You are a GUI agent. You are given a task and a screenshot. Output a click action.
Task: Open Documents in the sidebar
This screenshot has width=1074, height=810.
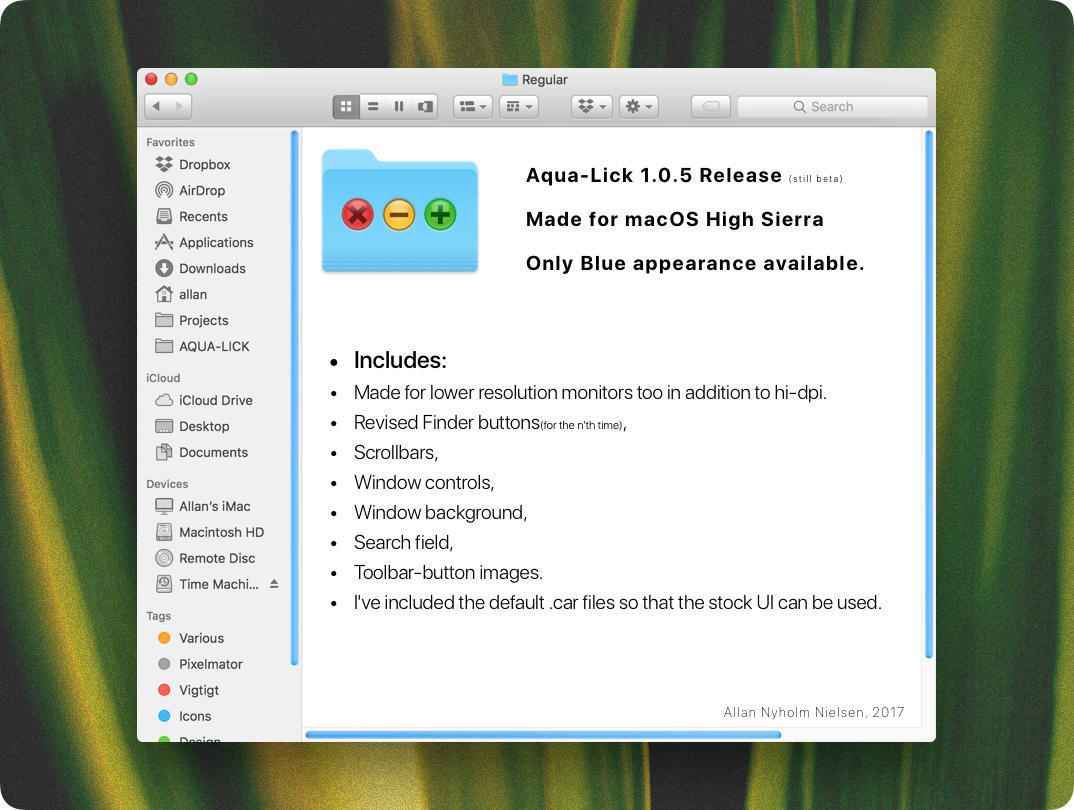coord(218,452)
